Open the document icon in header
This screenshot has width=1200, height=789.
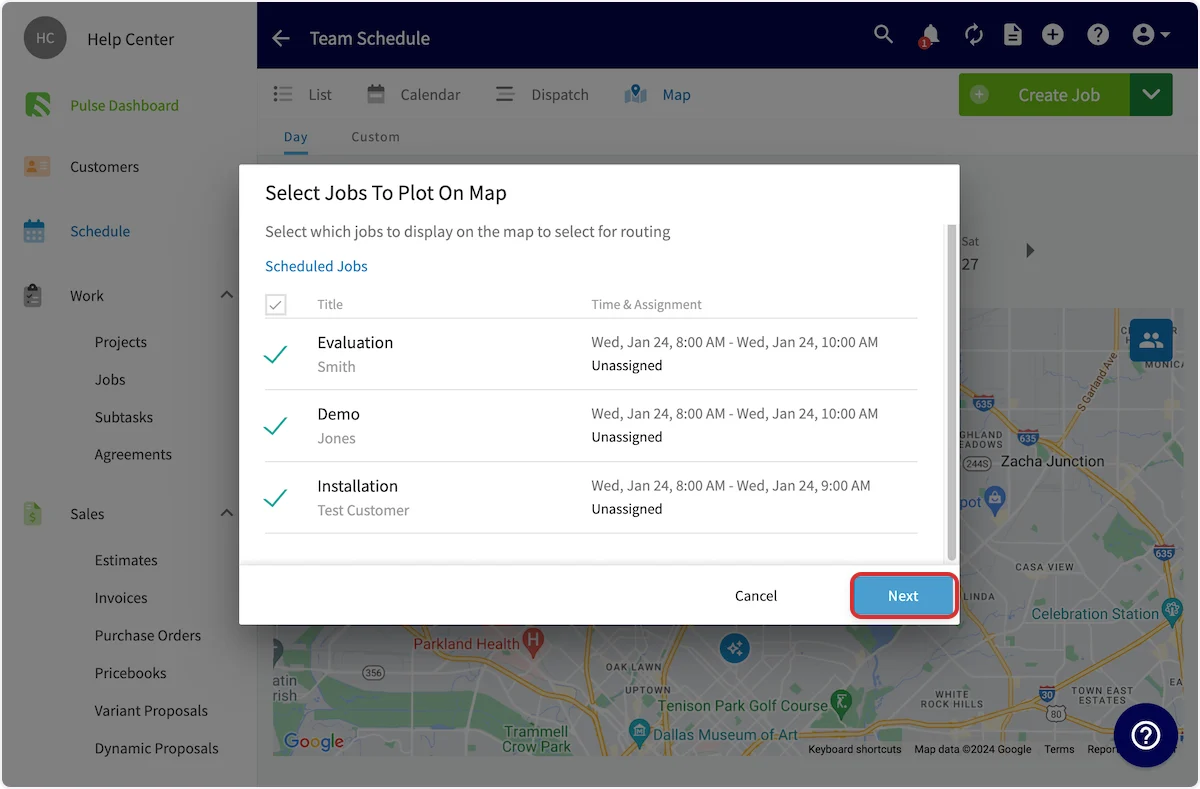pyautogui.click(x=1013, y=35)
